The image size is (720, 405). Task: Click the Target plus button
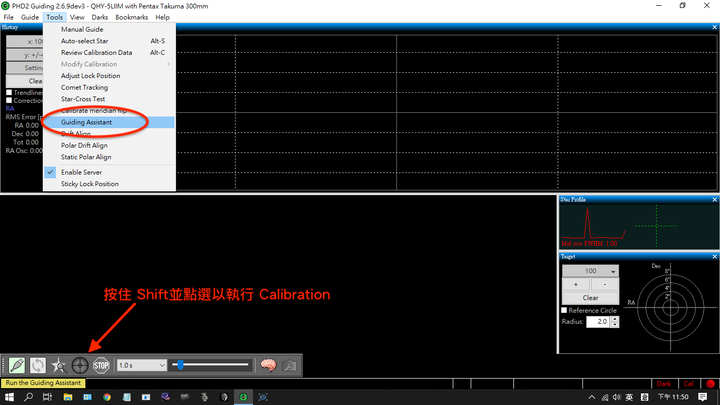pos(576,284)
